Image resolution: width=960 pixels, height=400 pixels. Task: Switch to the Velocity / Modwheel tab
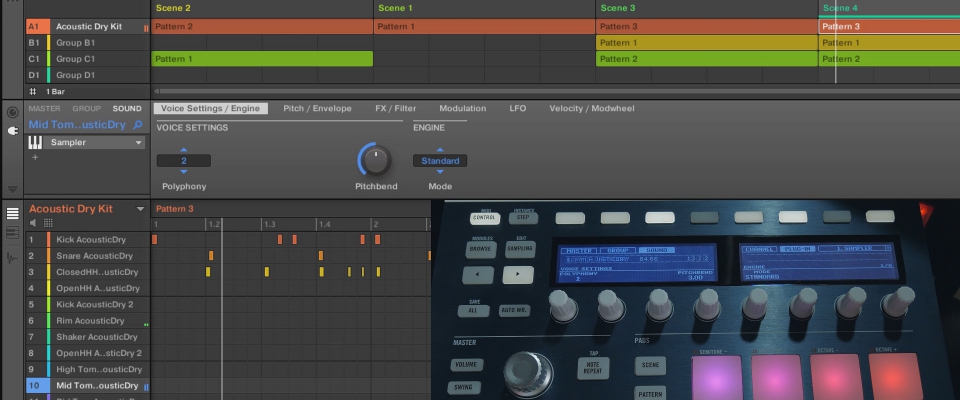tap(591, 108)
